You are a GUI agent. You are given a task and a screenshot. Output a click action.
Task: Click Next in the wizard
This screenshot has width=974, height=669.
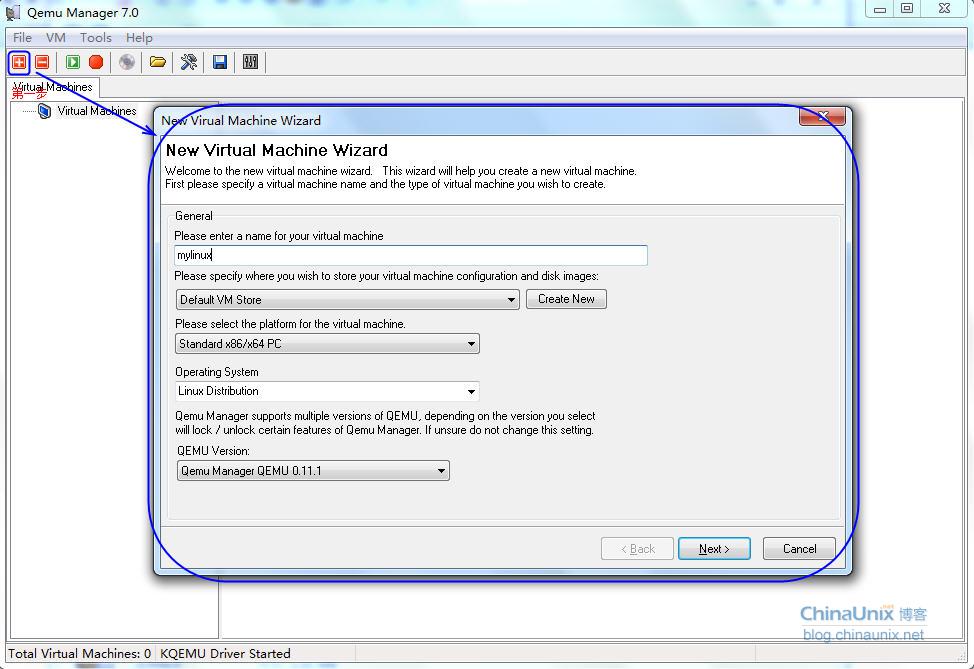(x=714, y=548)
